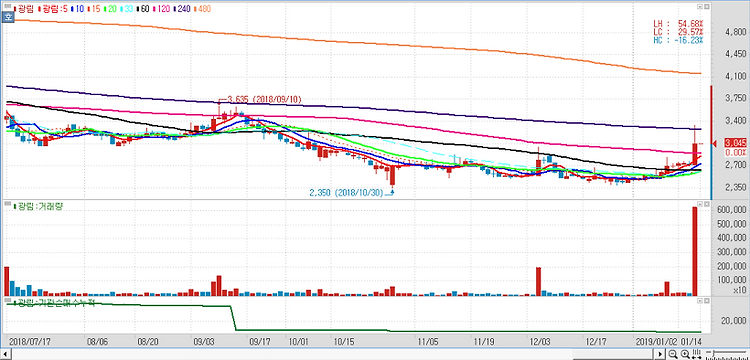The width and height of the screenshot is (750, 360).
Task: Click the 3,750 price axis label
Action: click(735, 98)
